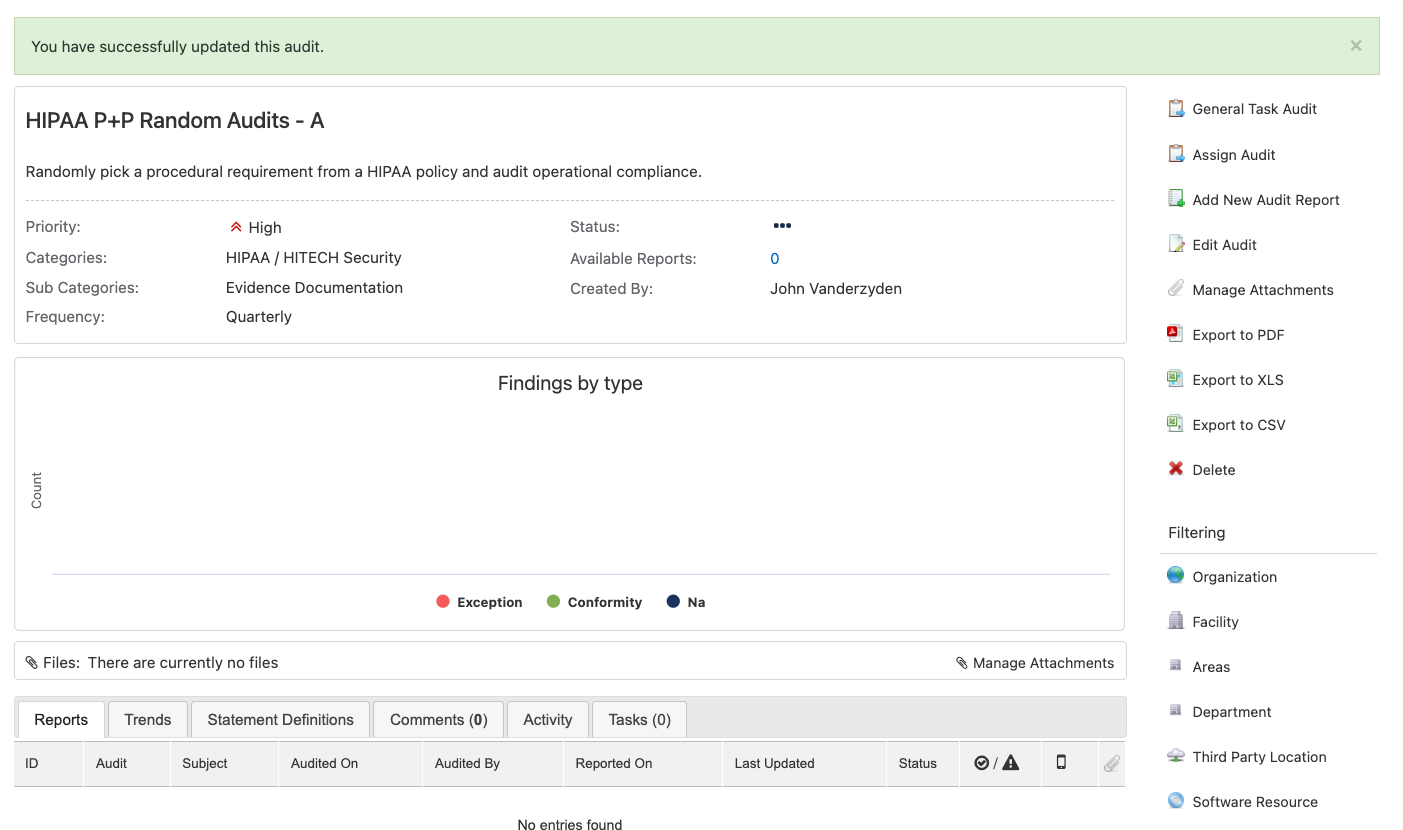The width and height of the screenshot is (1403, 830).
Task: Click the General Task Audit clipboard icon
Action: click(1176, 108)
